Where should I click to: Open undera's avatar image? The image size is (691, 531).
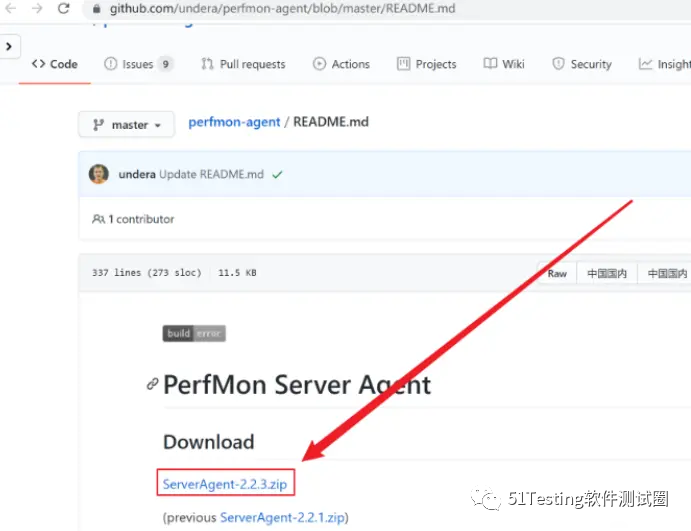pos(99,174)
